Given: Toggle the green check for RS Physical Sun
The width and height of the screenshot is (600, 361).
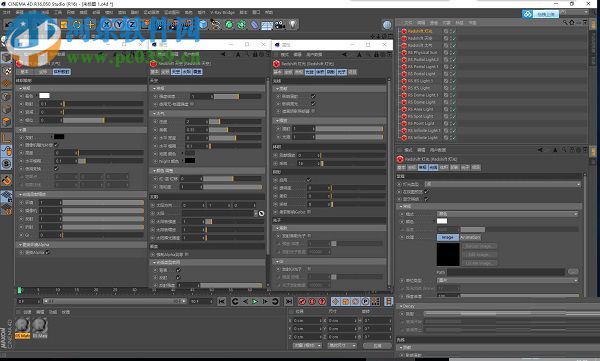Looking at the screenshot, I should pyautogui.click(x=453, y=52).
